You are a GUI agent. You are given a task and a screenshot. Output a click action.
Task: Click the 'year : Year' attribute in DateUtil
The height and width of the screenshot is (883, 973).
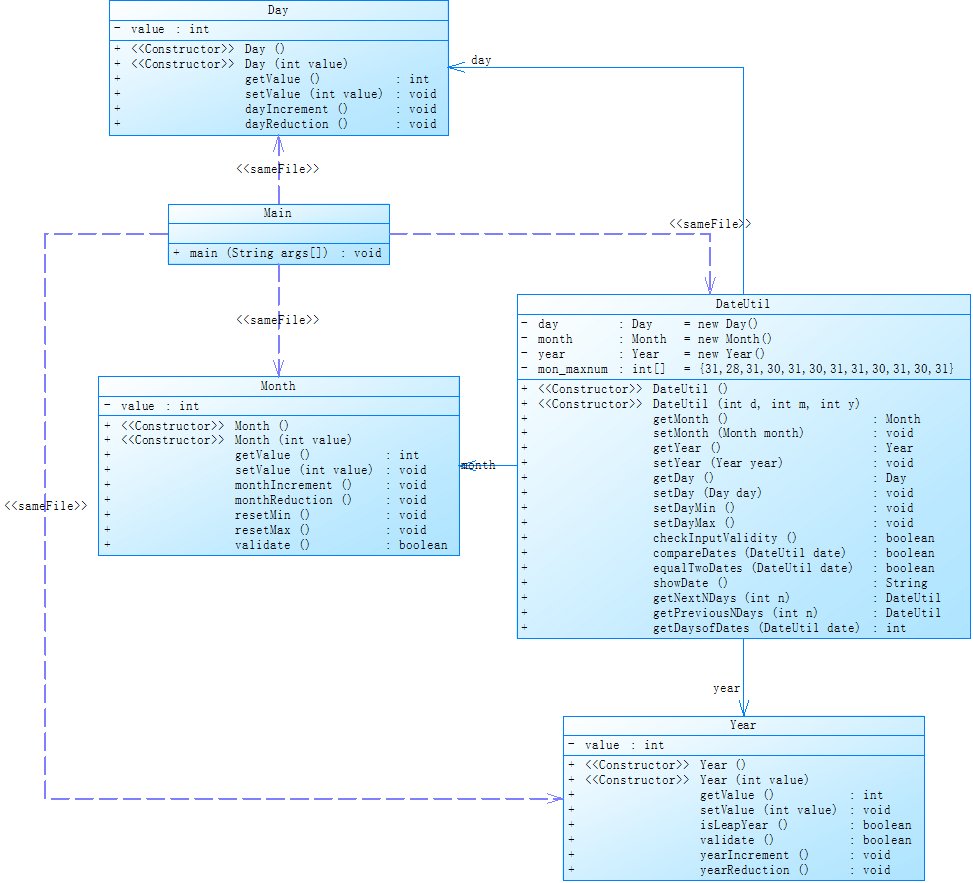click(x=643, y=354)
